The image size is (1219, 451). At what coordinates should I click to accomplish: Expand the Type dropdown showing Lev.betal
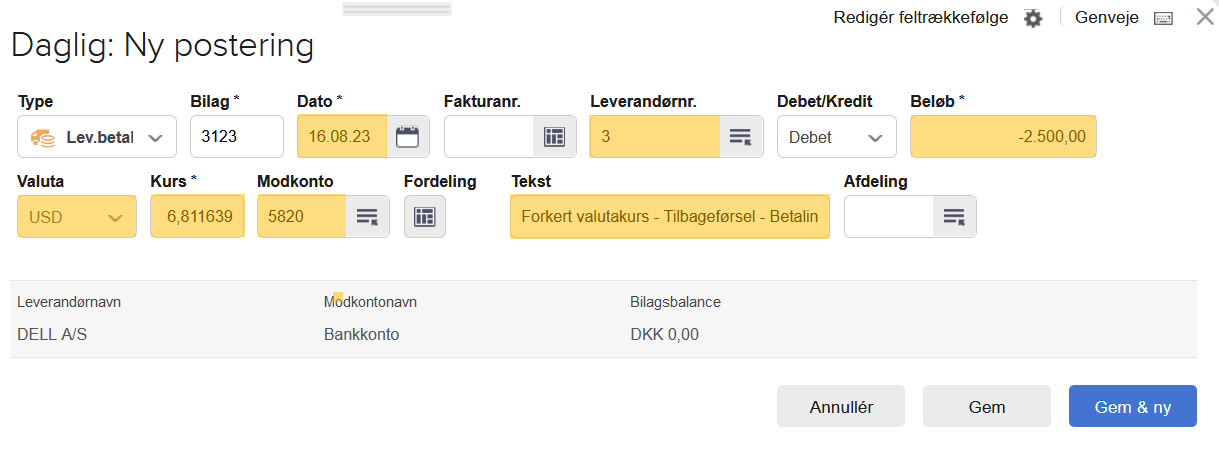click(97, 137)
